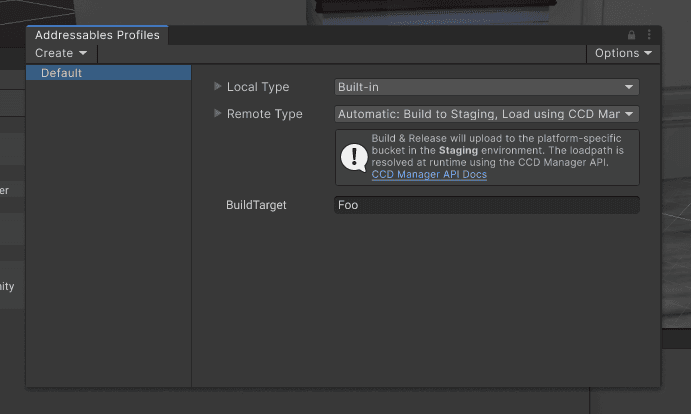Open the Create dropdown menu
Image resolution: width=691 pixels, height=414 pixels.
(61, 53)
